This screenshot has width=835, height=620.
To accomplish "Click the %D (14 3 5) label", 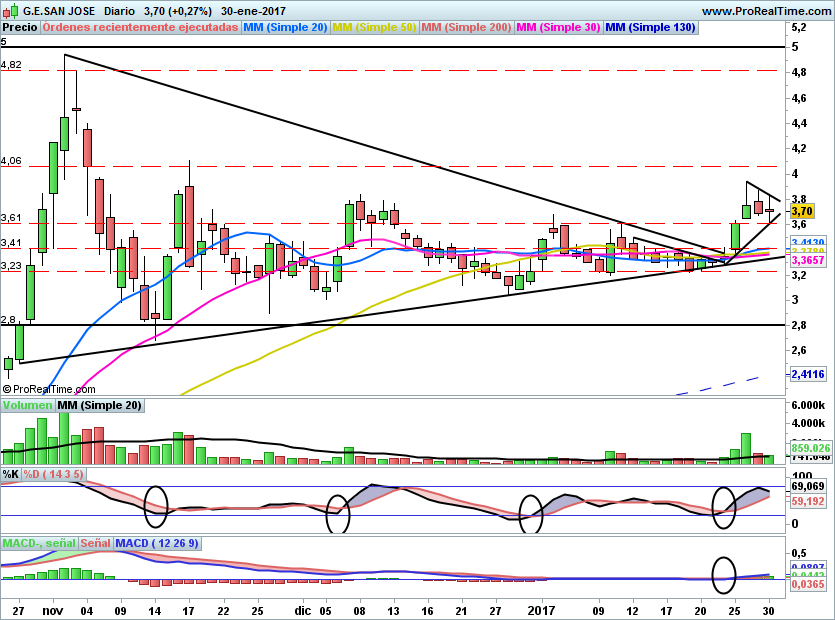I will (53, 474).
